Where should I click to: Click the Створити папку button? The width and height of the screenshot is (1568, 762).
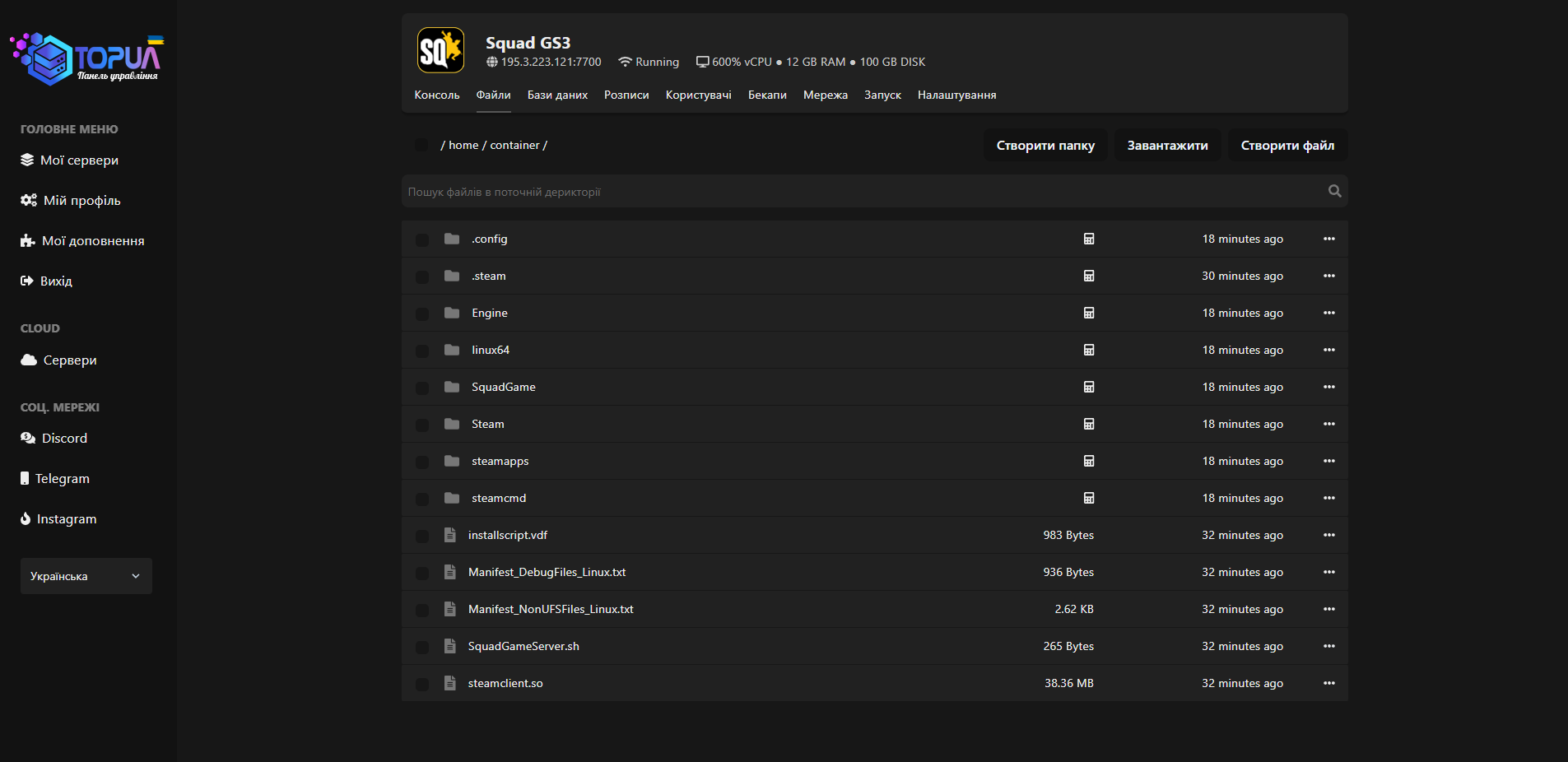[1045, 146]
